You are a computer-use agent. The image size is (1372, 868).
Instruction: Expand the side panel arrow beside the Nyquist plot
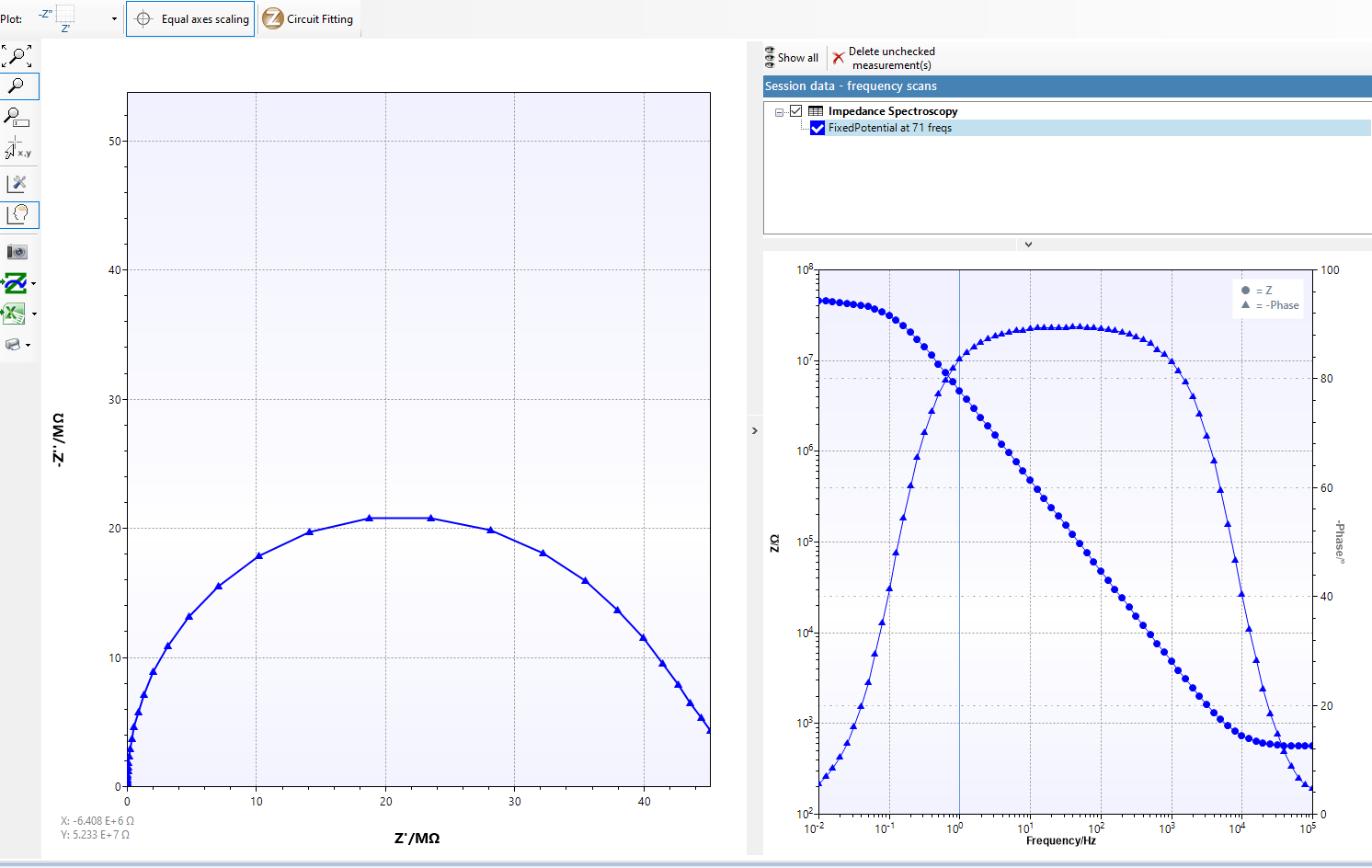tap(755, 429)
